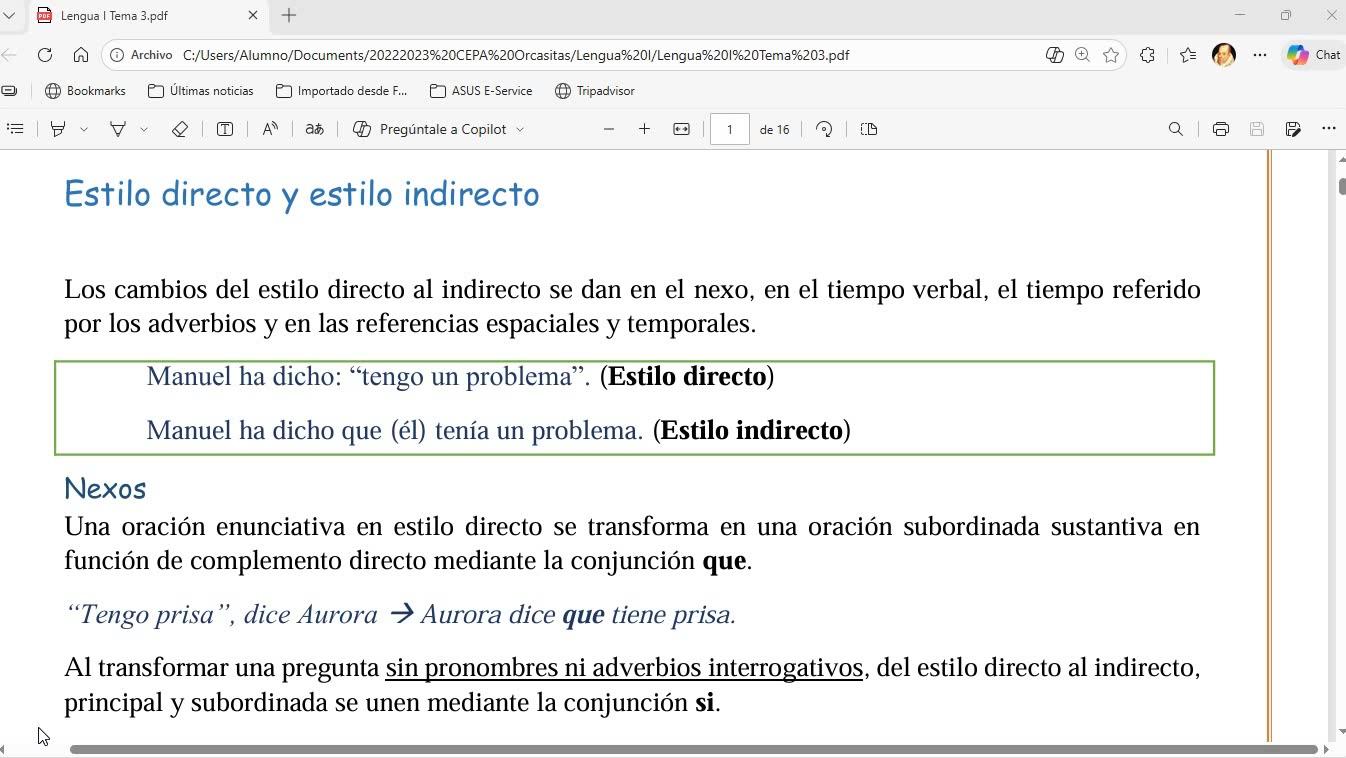Click the vertical scrollbar up arrow
The width and height of the screenshot is (1346, 758).
coord(1341,159)
